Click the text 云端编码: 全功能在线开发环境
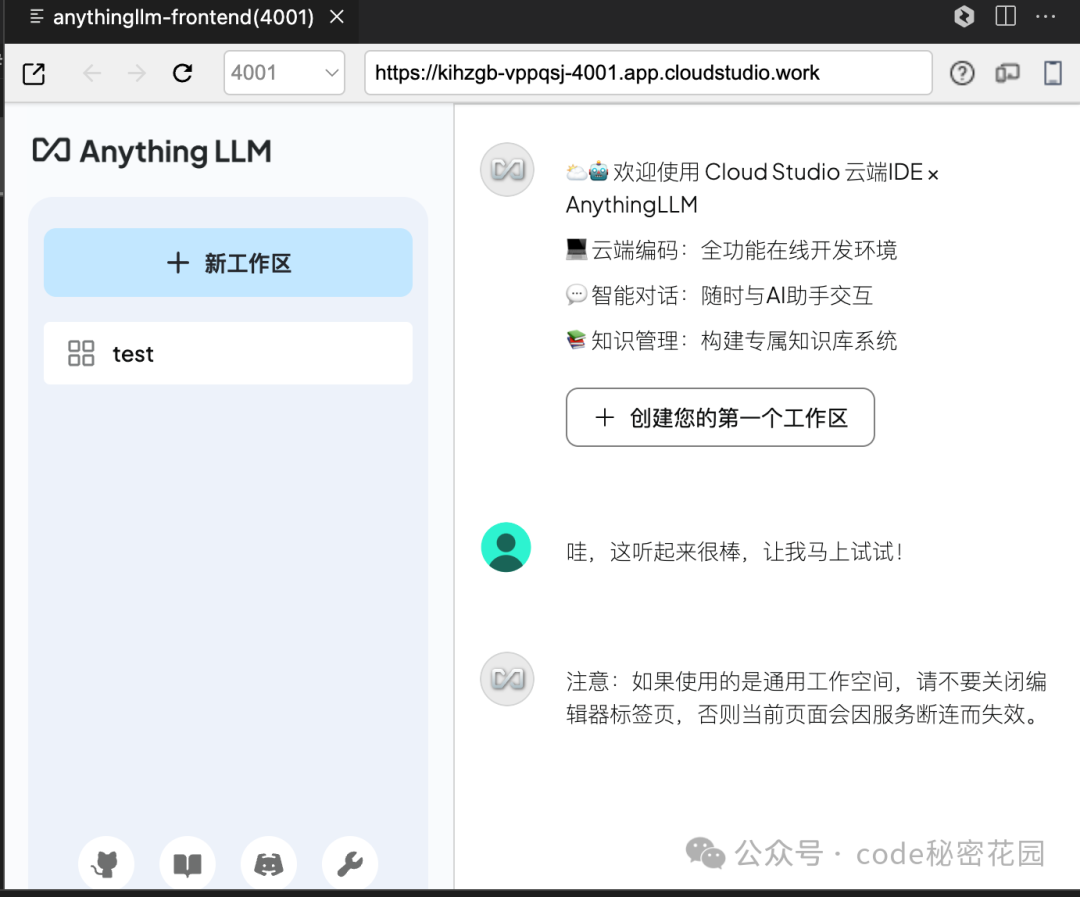 pos(731,250)
